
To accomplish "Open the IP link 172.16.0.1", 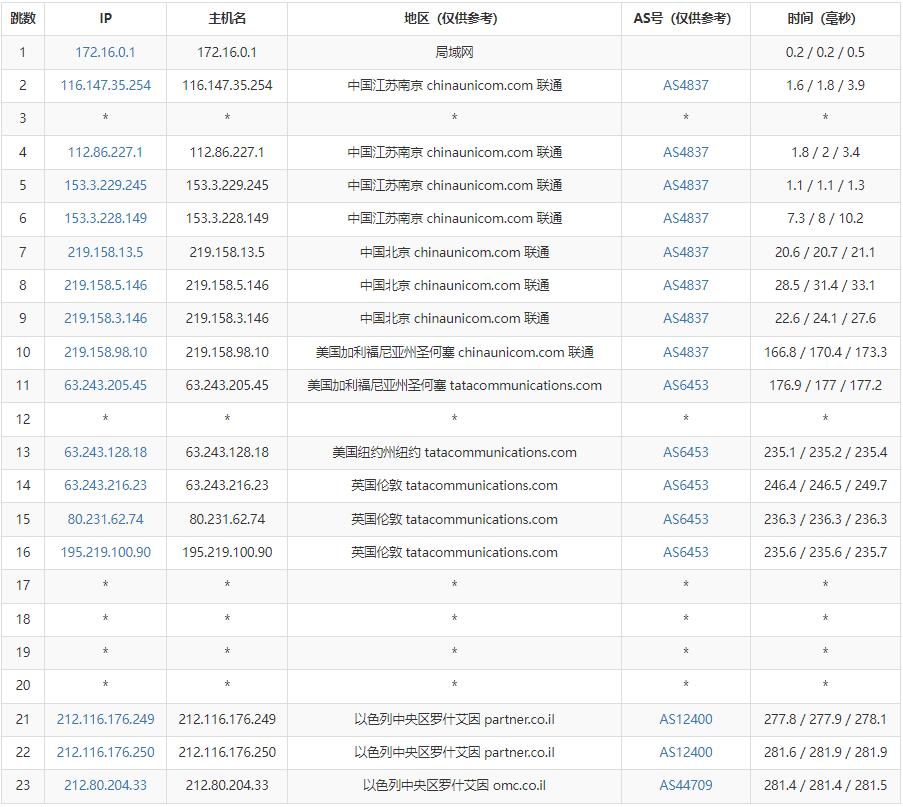I will pyautogui.click(x=105, y=52).
